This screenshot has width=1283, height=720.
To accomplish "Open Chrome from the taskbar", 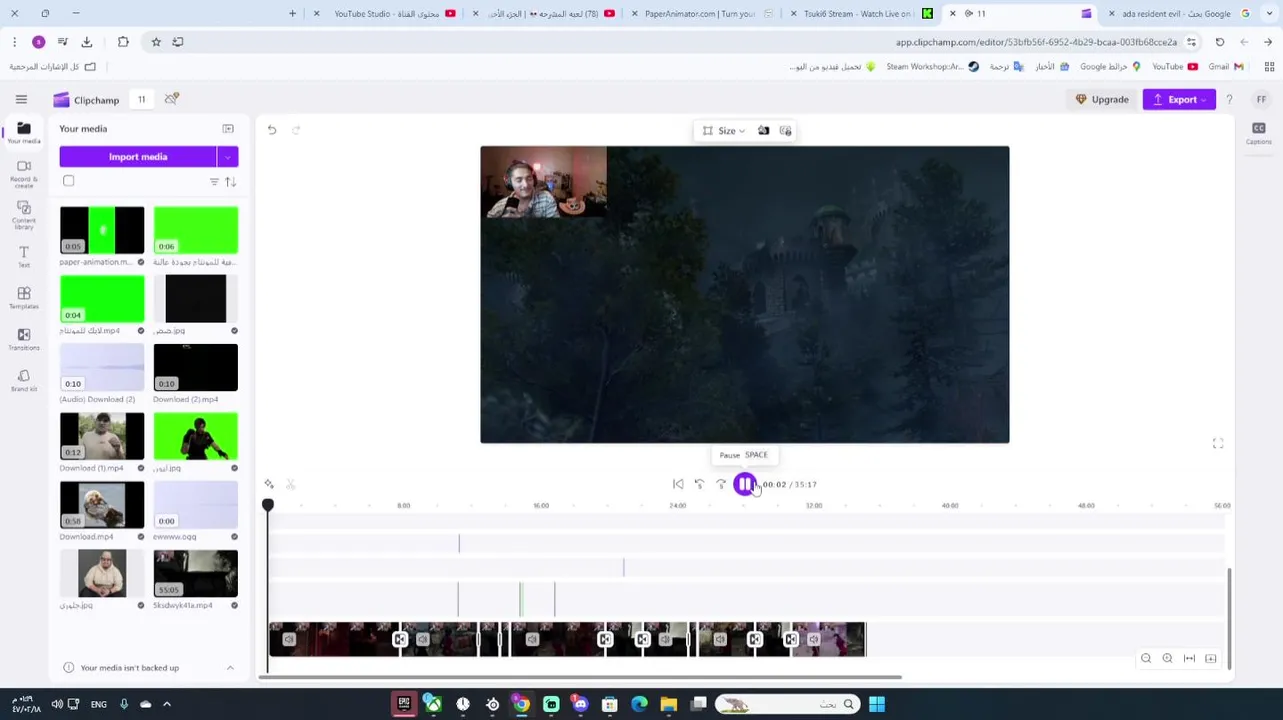I will [x=522, y=704].
